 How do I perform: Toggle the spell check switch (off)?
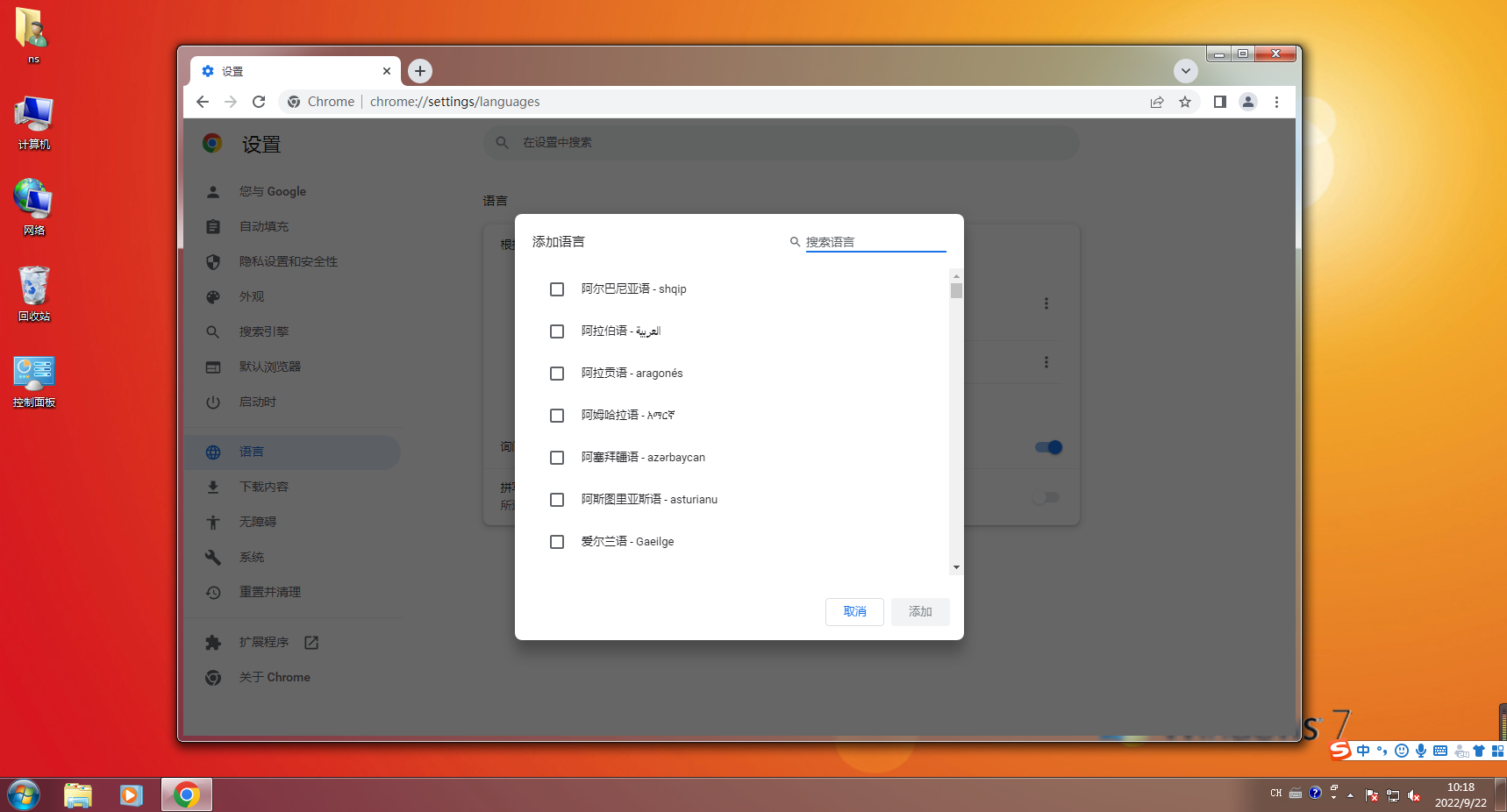(1046, 497)
